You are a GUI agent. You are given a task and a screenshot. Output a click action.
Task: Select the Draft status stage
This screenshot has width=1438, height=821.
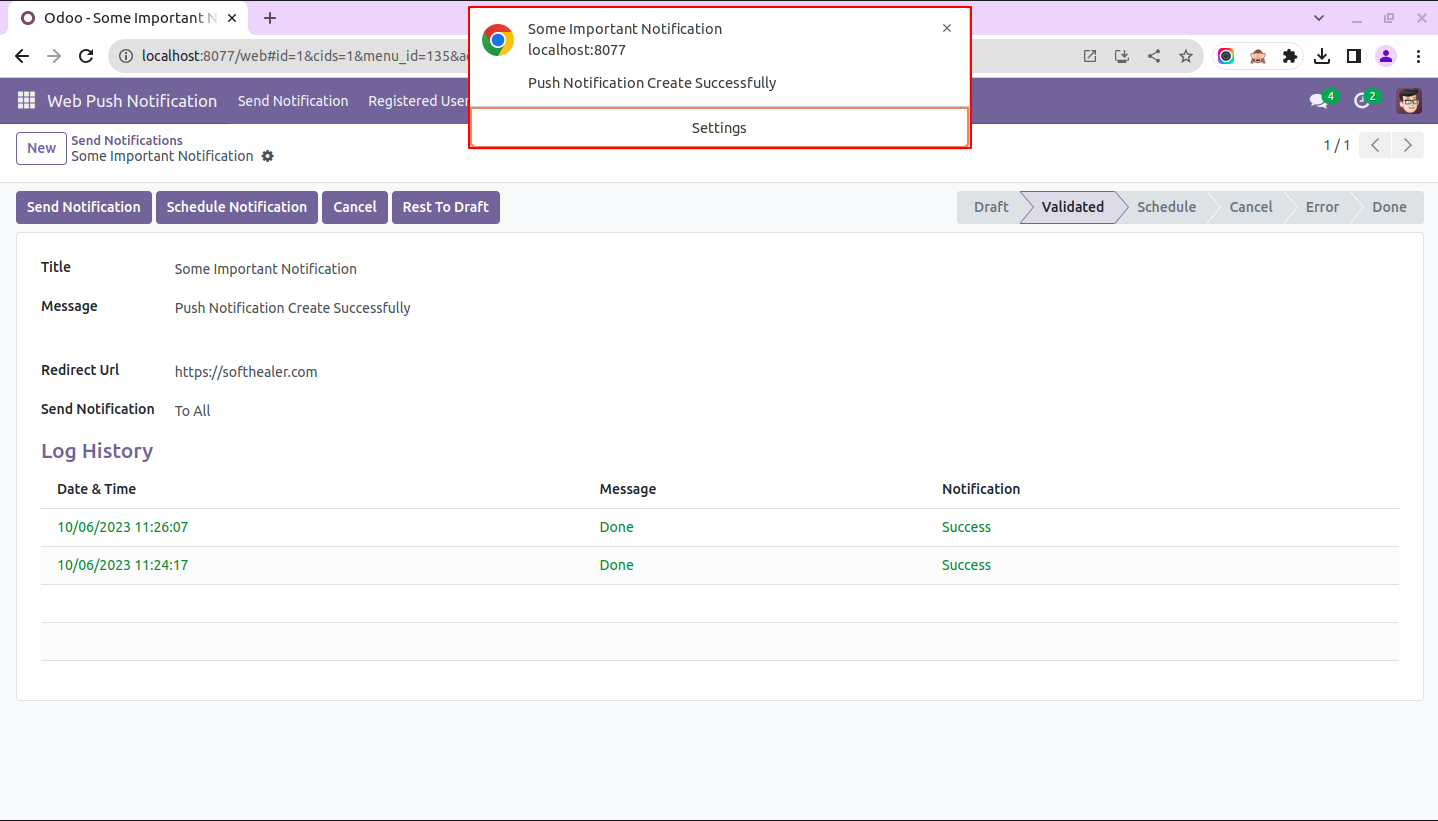990,207
